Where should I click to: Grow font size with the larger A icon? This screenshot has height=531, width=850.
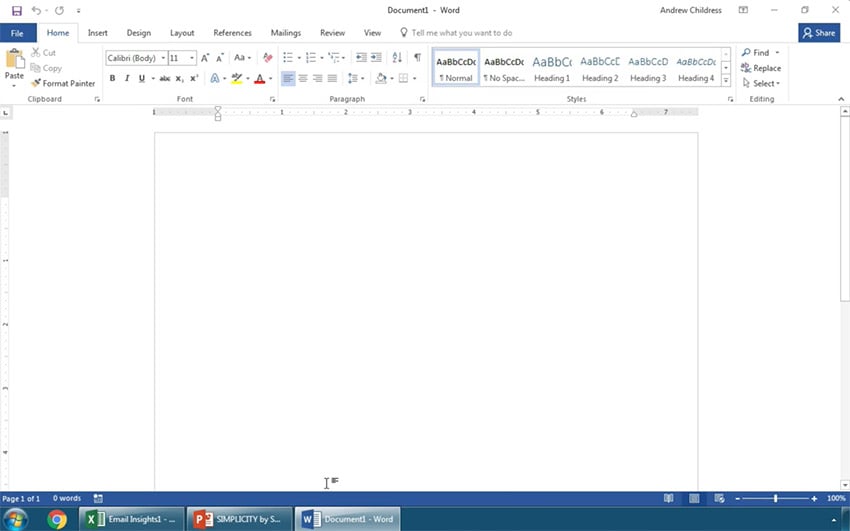point(205,58)
